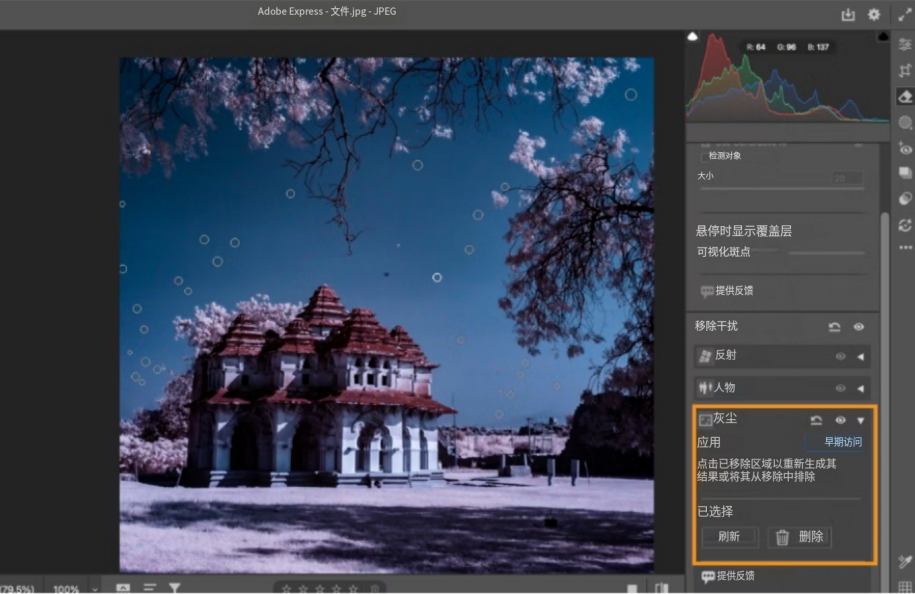Click the 删除 button with trash icon
Image resolution: width=915 pixels, height=594 pixels.
[800, 537]
